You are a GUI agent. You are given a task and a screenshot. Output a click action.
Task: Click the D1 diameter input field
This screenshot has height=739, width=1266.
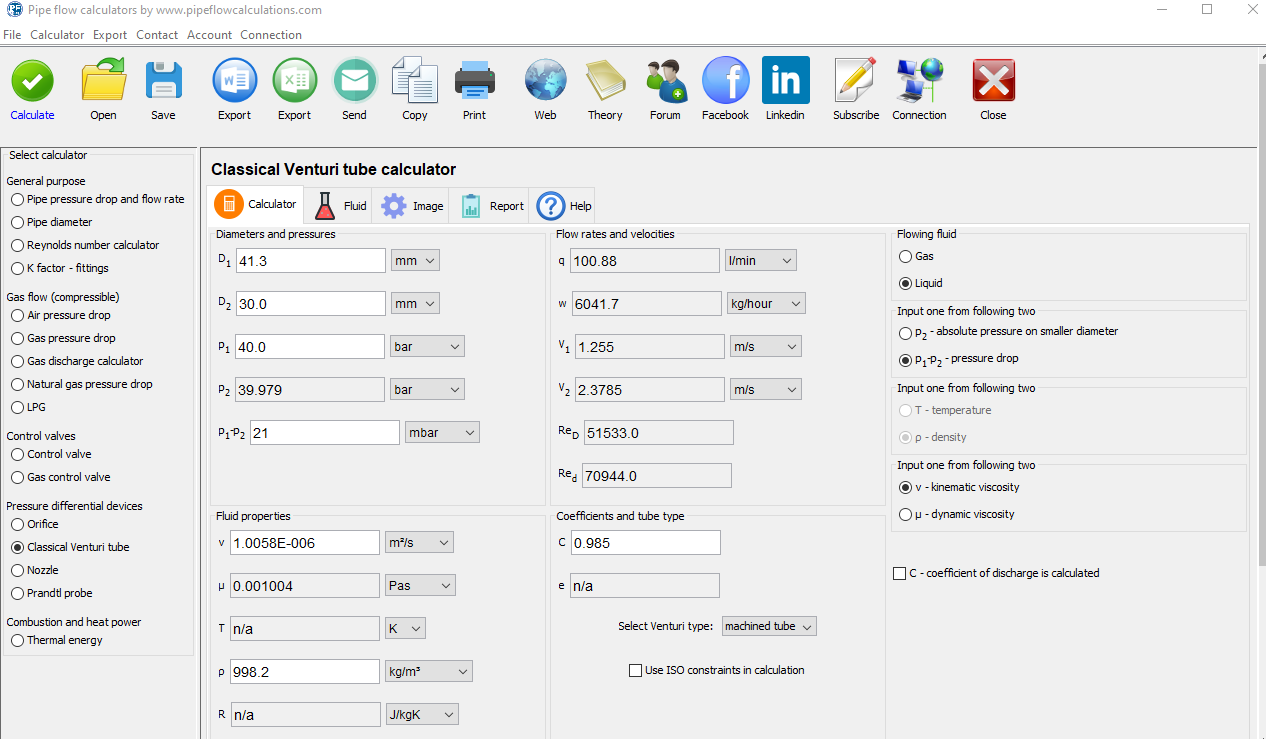tap(310, 261)
